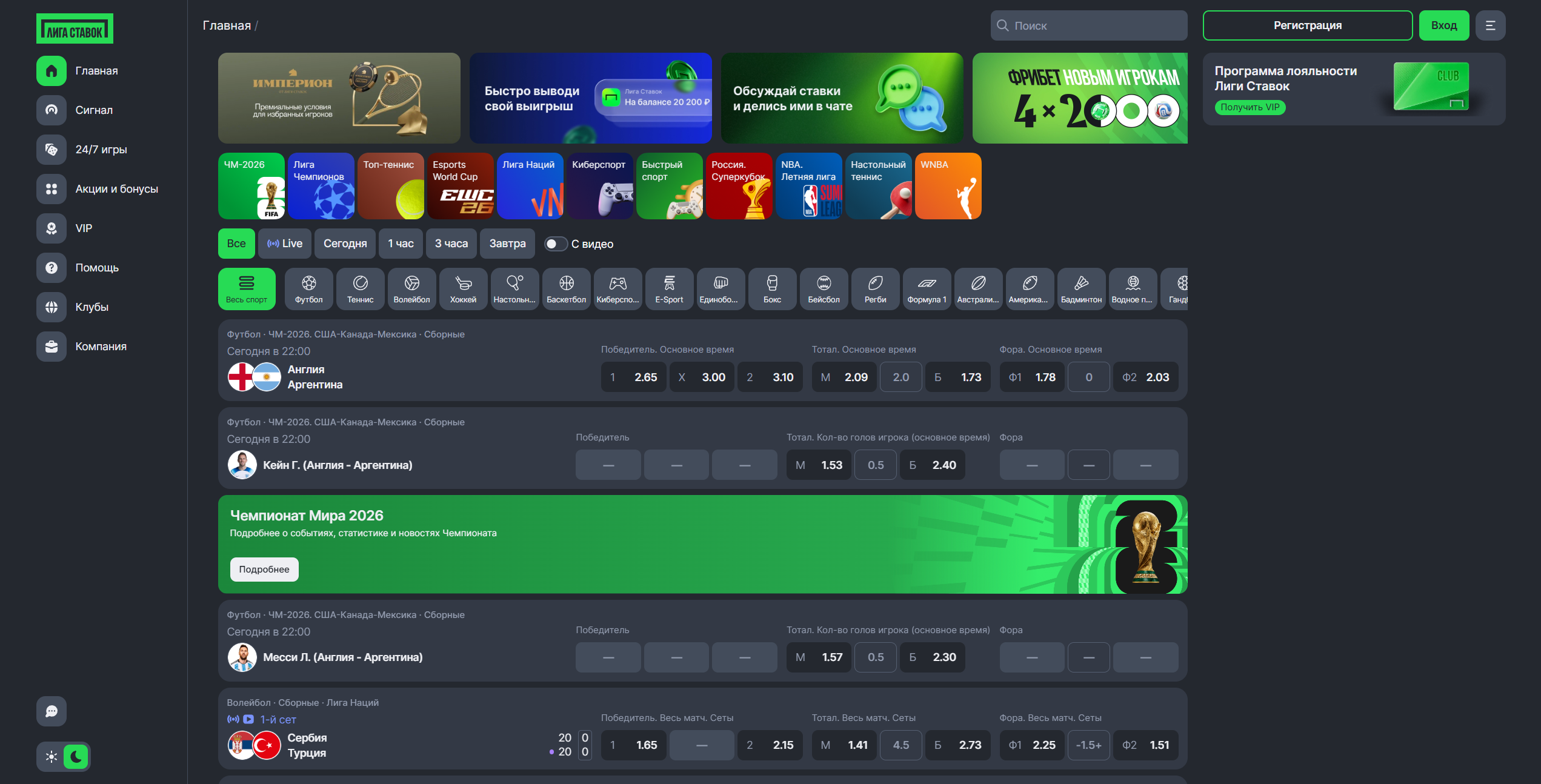Screen dimensions: 1541x784
Task: Select the Регби sport filter
Action: click(876, 289)
